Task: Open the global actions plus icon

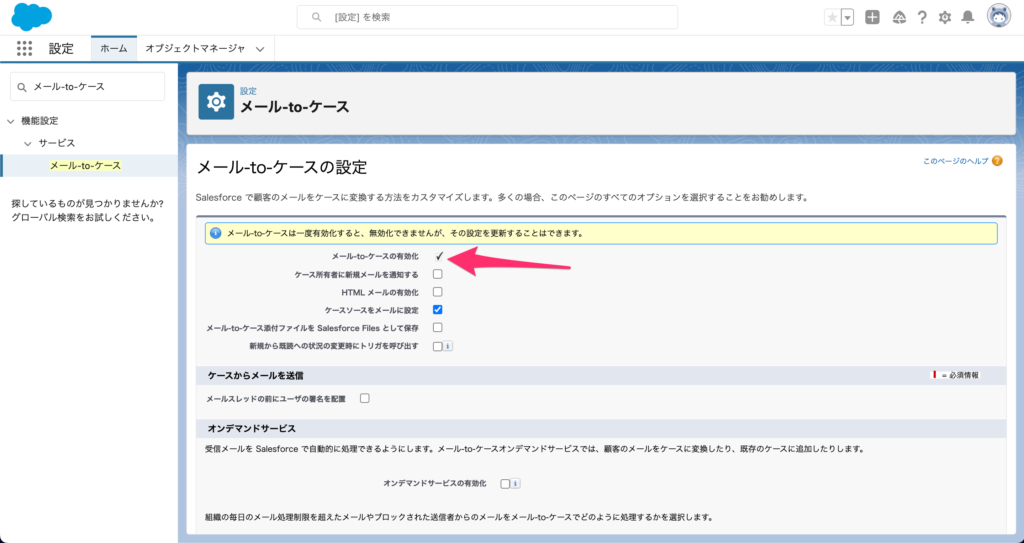Action: point(872,18)
